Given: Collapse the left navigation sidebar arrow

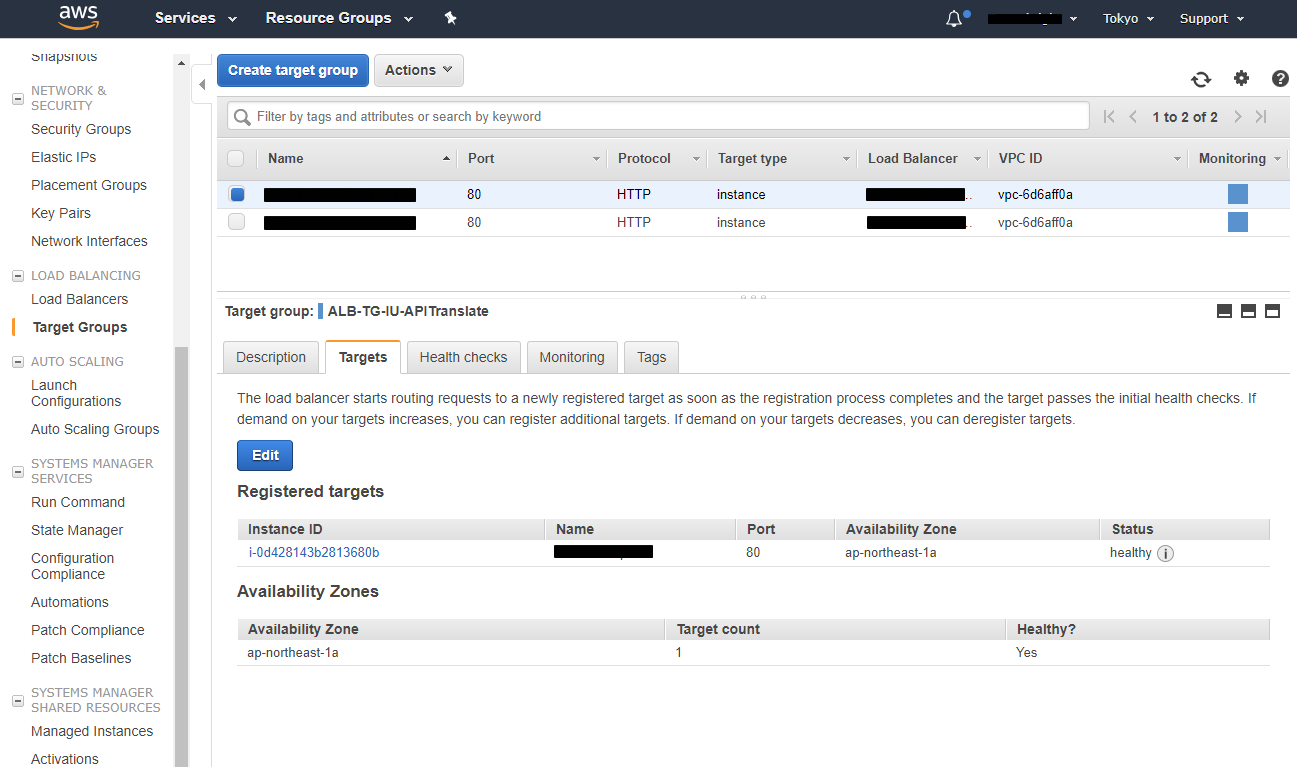Looking at the screenshot, I should coord(202,85).
